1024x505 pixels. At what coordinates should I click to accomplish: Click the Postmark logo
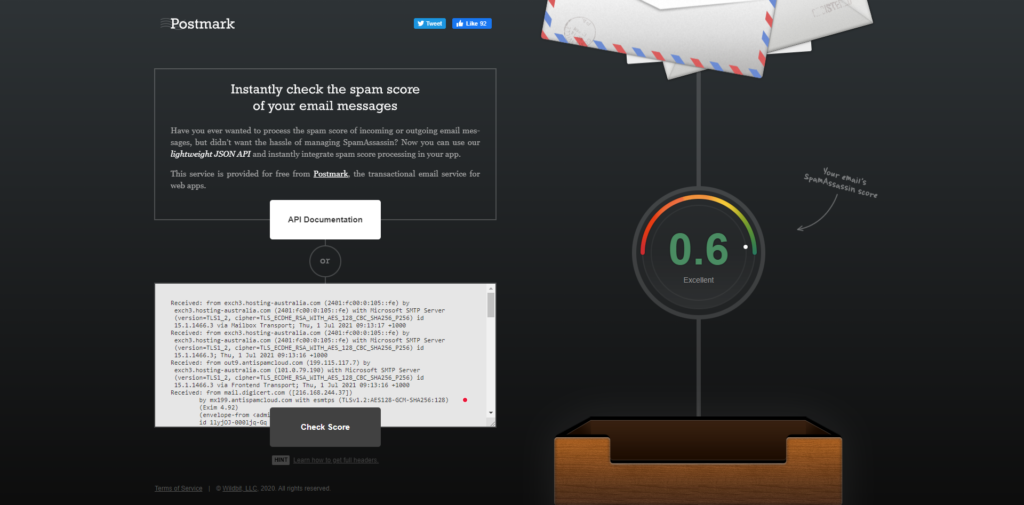coord(198,24)
